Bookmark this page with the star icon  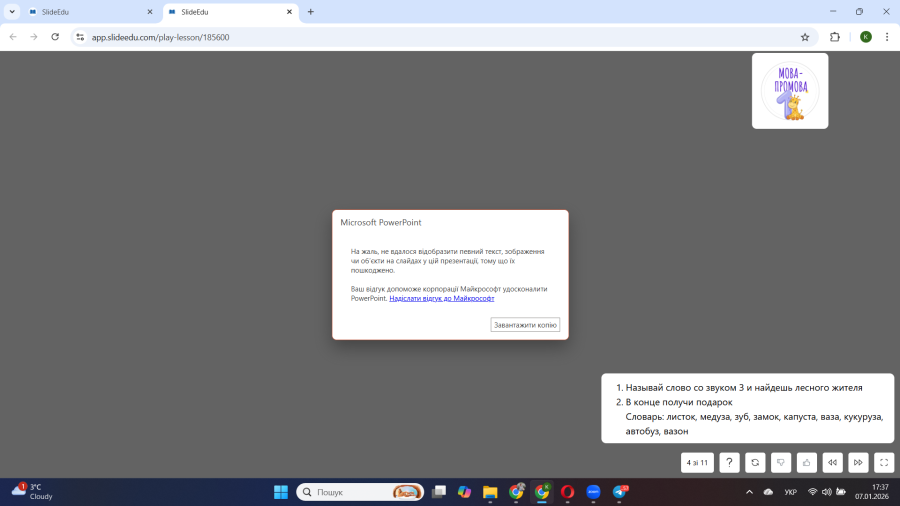tap(805, 37)
